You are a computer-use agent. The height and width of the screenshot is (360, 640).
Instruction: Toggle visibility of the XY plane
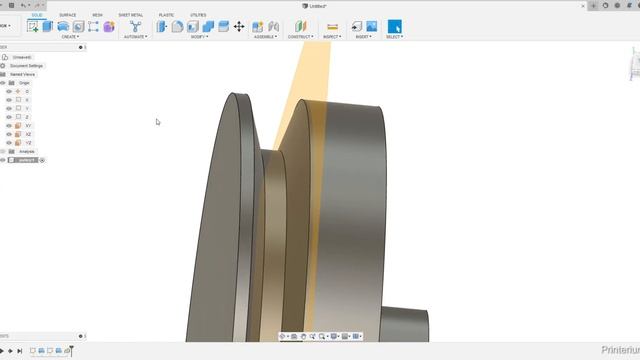[9, 126]
